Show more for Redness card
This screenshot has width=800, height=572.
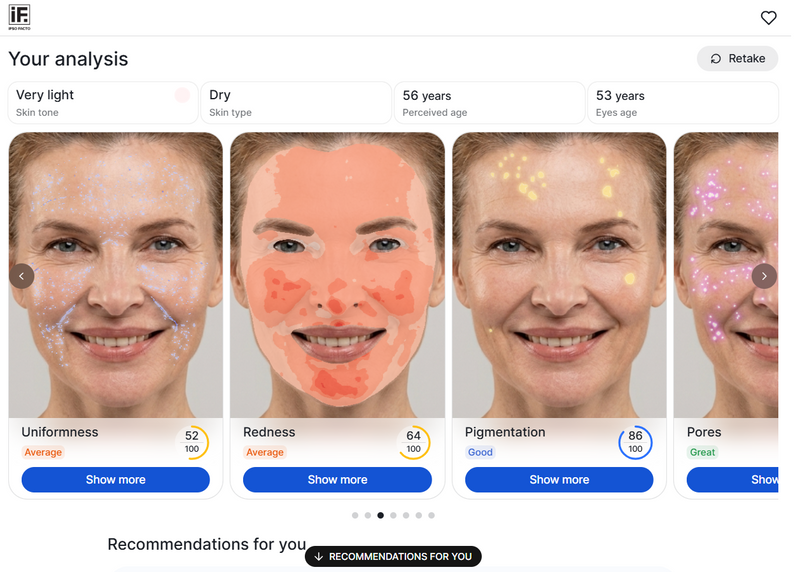click(337, 480)
